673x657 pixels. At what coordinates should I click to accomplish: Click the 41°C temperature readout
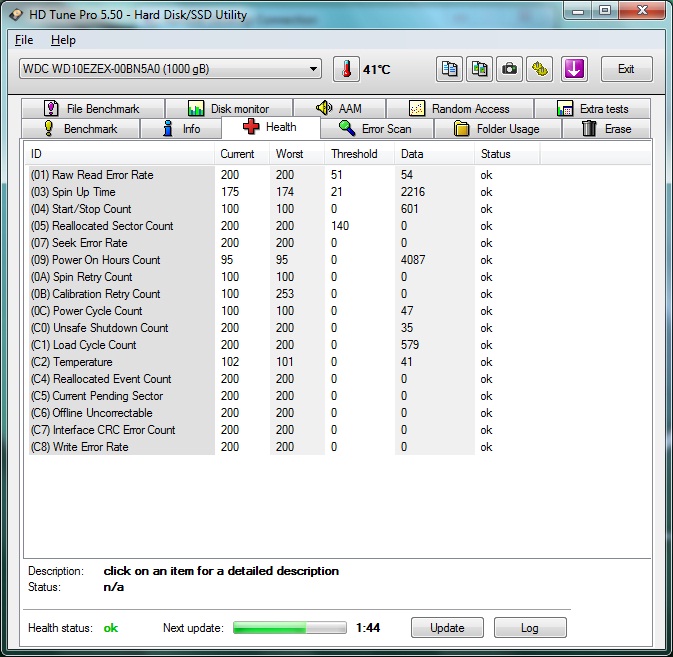tap(377, 69)
